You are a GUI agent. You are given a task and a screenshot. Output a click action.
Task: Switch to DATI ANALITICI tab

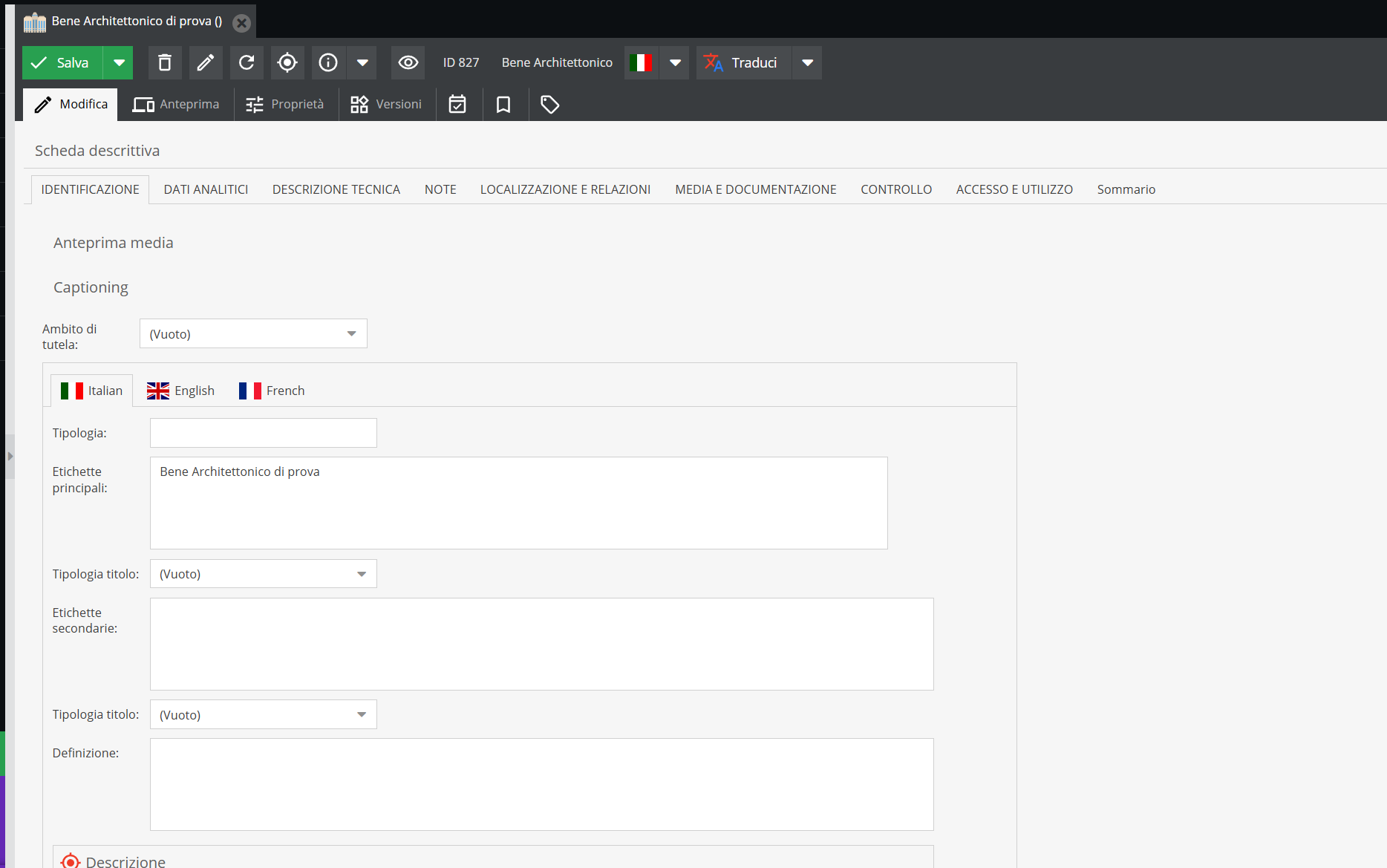[x=206, y=189]
